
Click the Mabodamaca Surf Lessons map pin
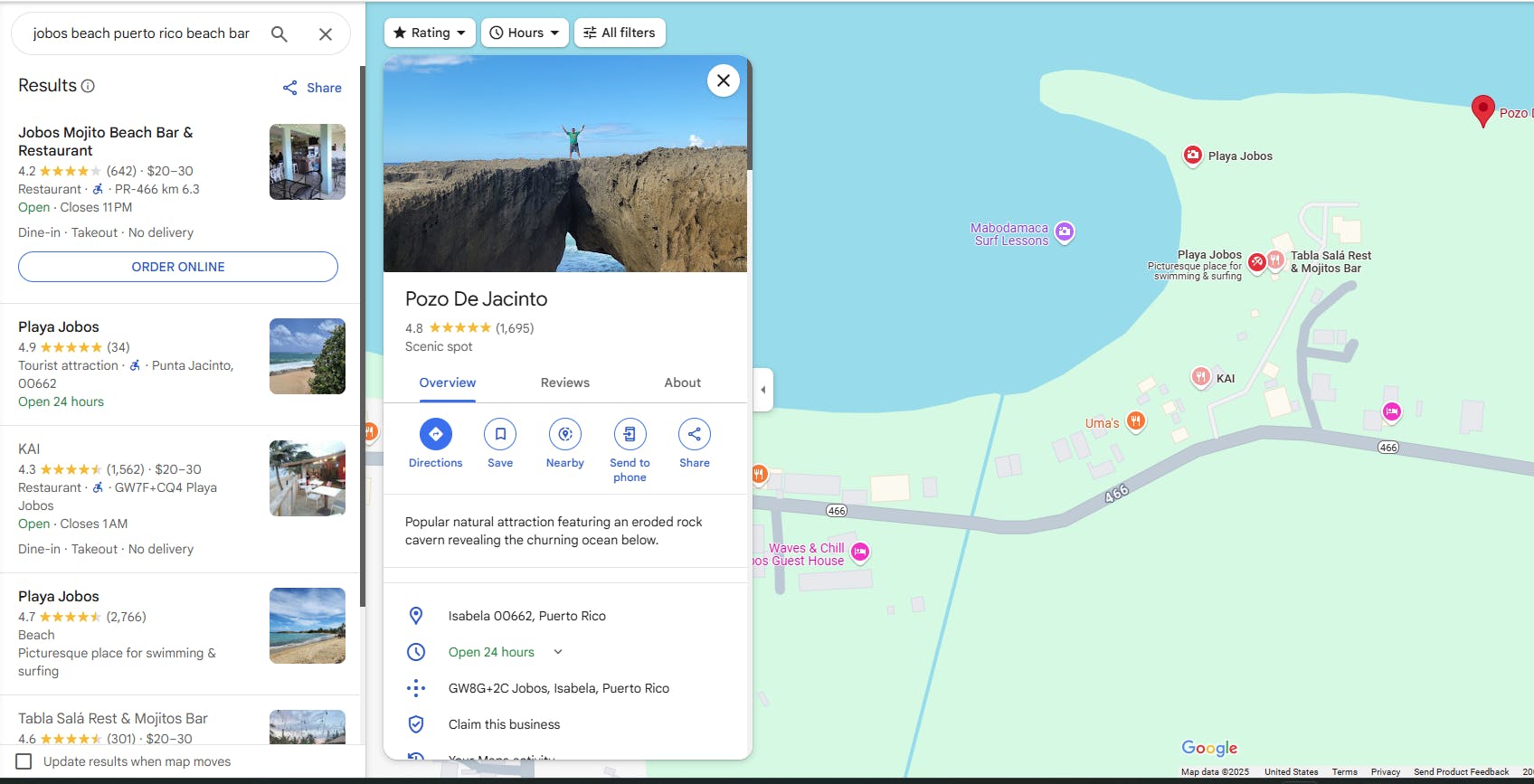(1065, 231)
